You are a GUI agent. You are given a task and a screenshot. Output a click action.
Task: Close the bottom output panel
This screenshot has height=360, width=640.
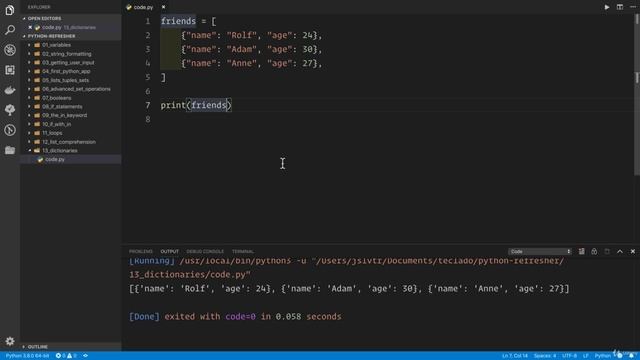633,251
